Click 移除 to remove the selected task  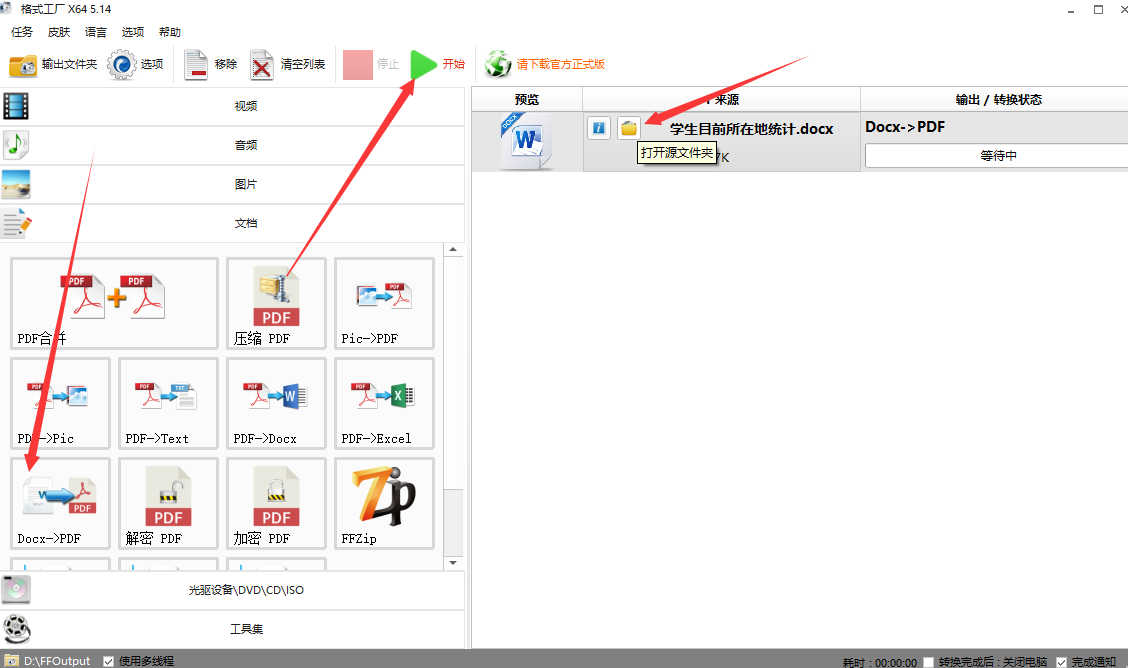(210, 65)
